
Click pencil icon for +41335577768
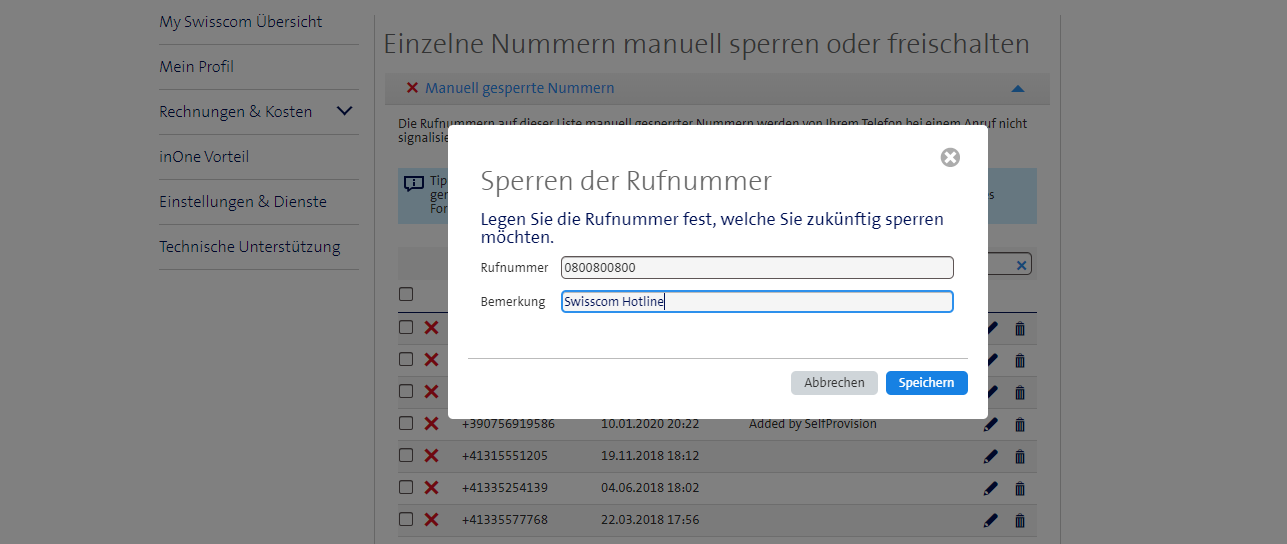(991, 520)
